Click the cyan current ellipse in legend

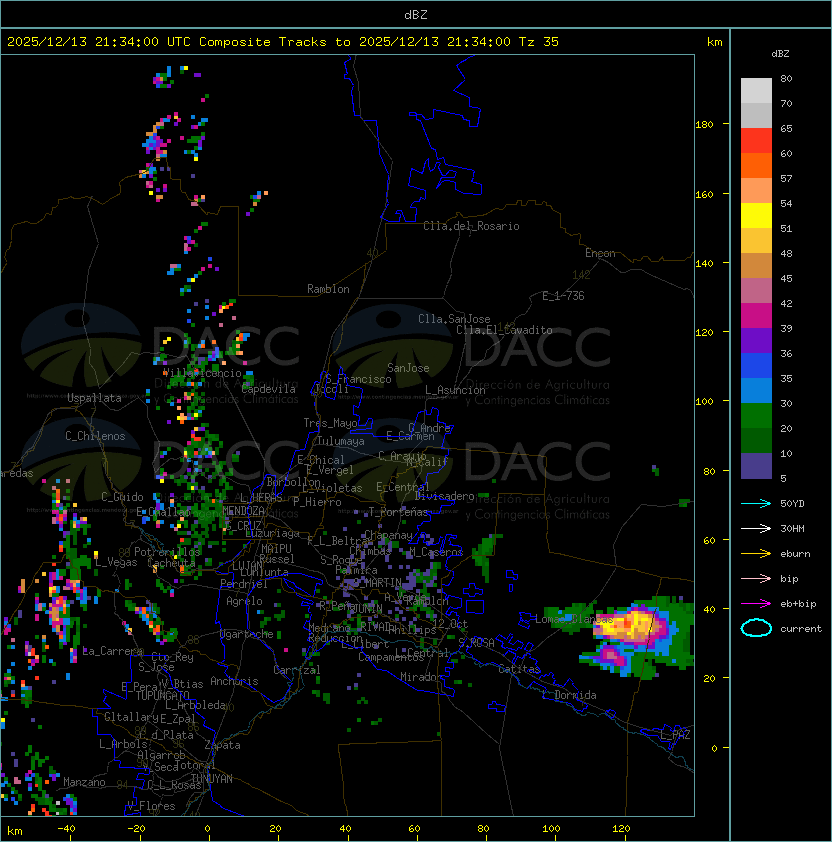[756, 628]
